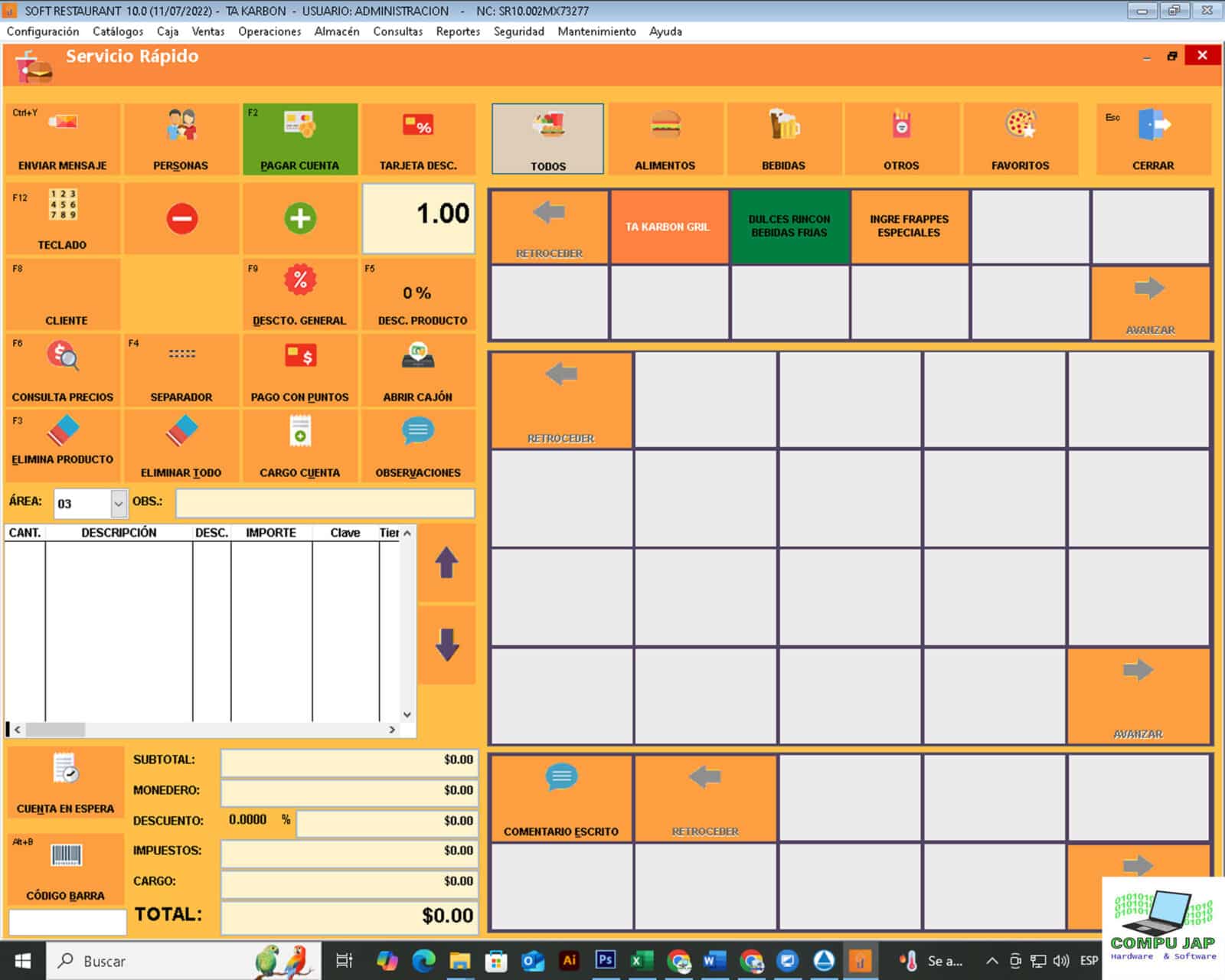Click the CÓDIGO BARRA barcode button
The image size is (1225, 980).
(66, 869)
